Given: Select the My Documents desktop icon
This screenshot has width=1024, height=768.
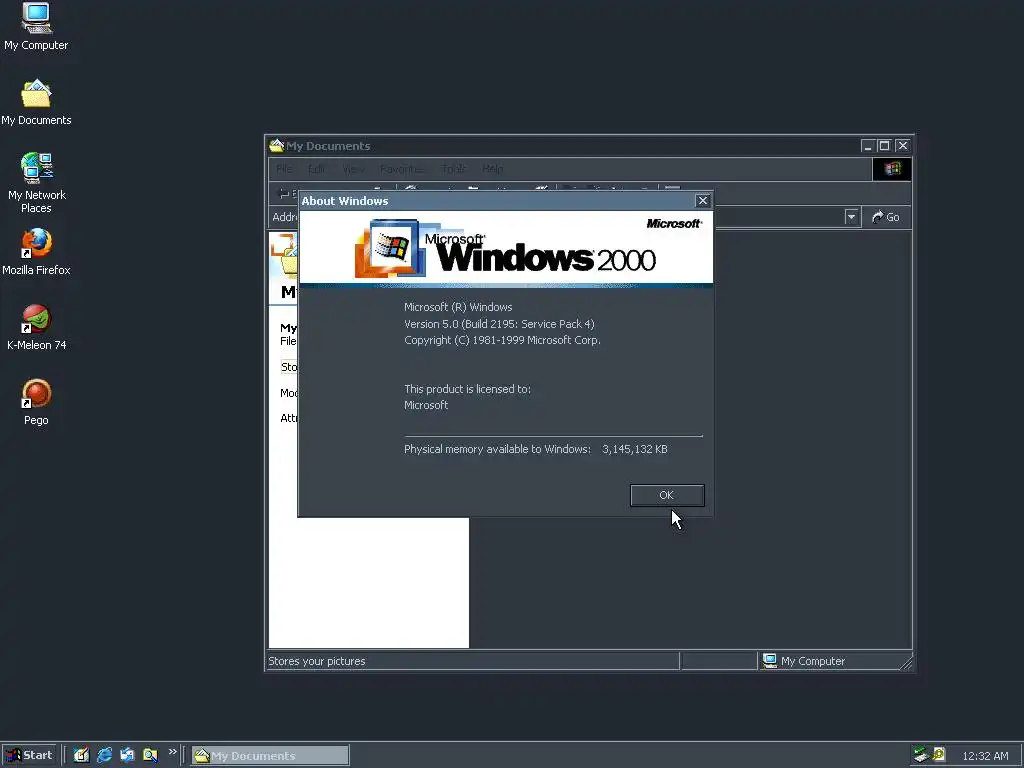Looking at the screenshot, I should tap(36, 103).
